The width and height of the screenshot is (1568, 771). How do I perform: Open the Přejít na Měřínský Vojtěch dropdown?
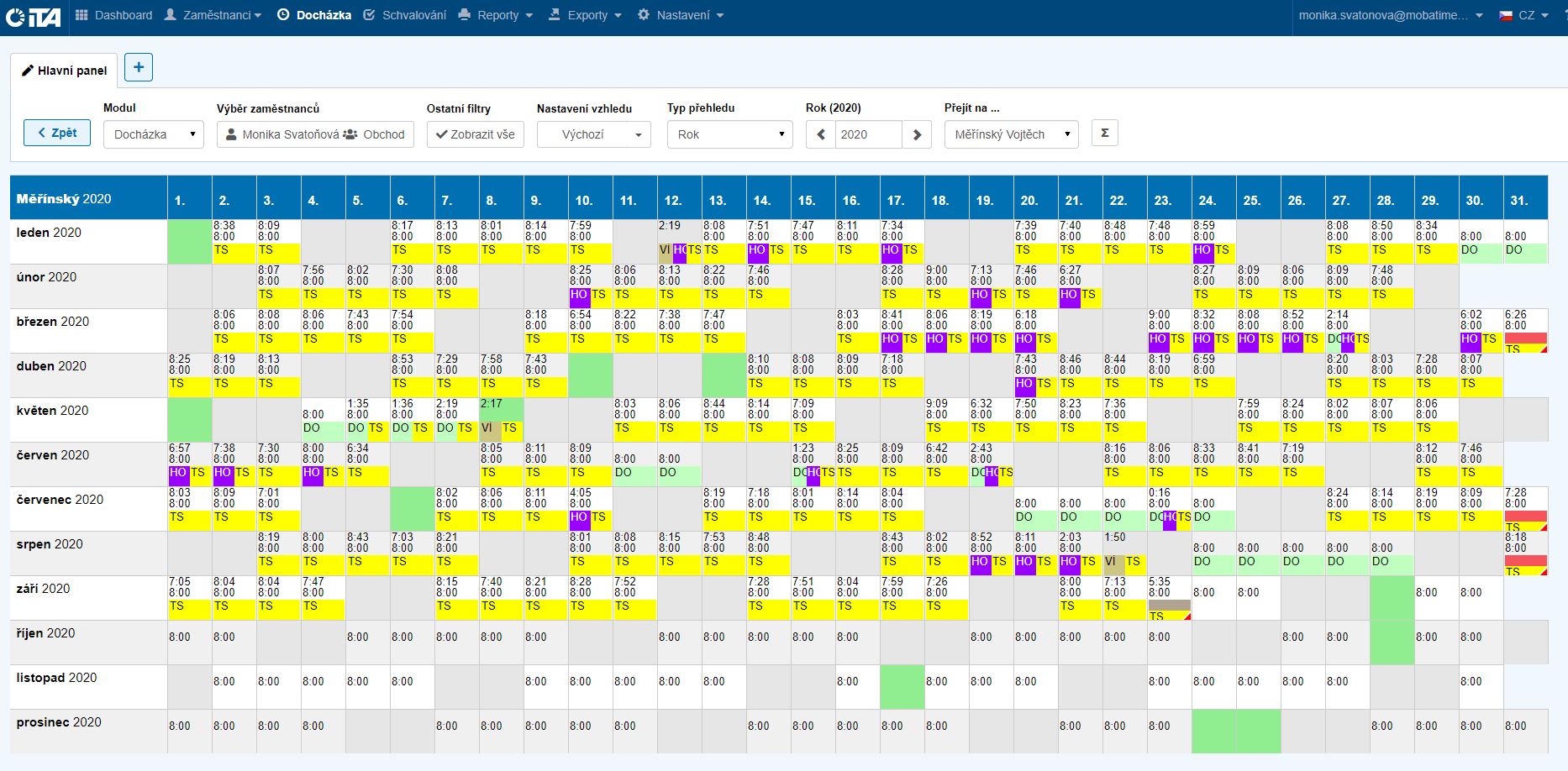[1011, 134]
